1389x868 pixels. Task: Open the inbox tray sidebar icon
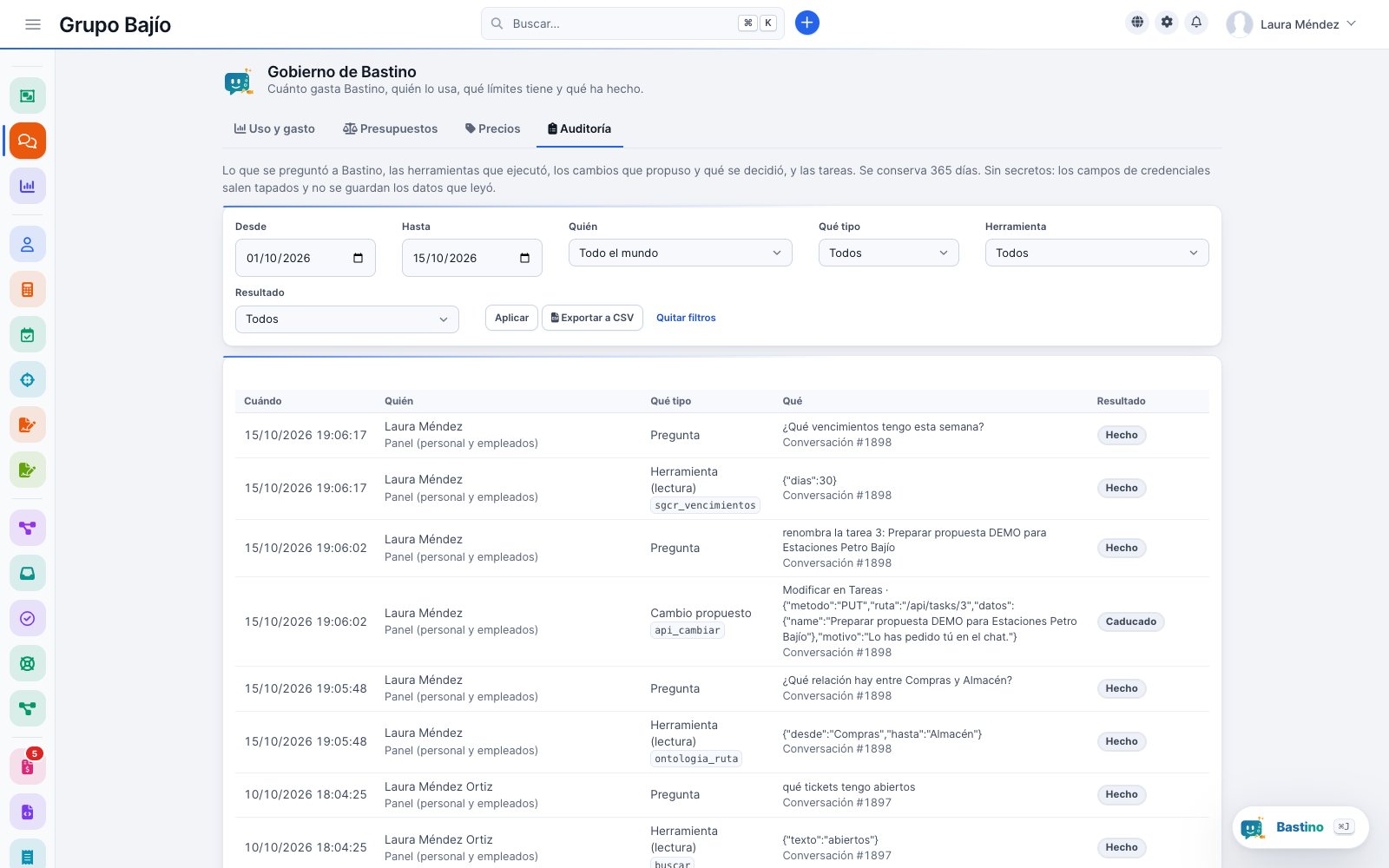point(28,573)
